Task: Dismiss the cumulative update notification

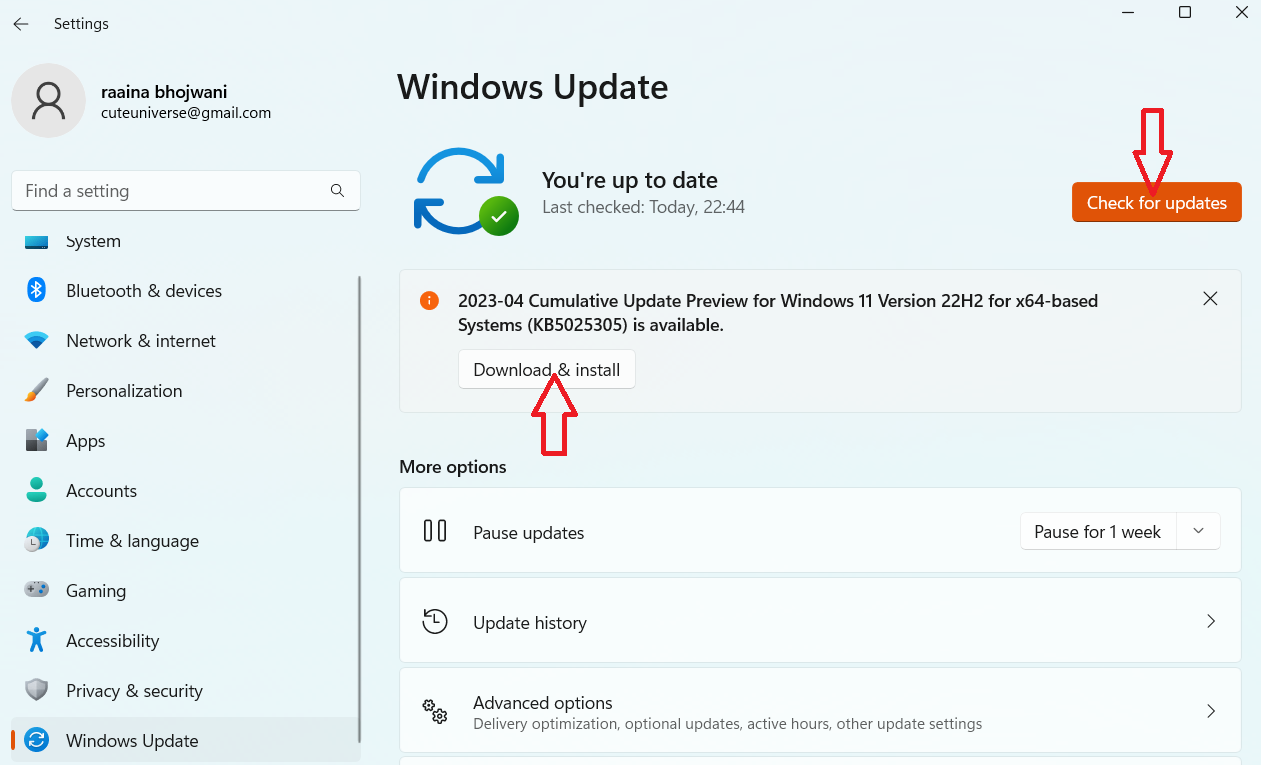Action: (1210, 299)
